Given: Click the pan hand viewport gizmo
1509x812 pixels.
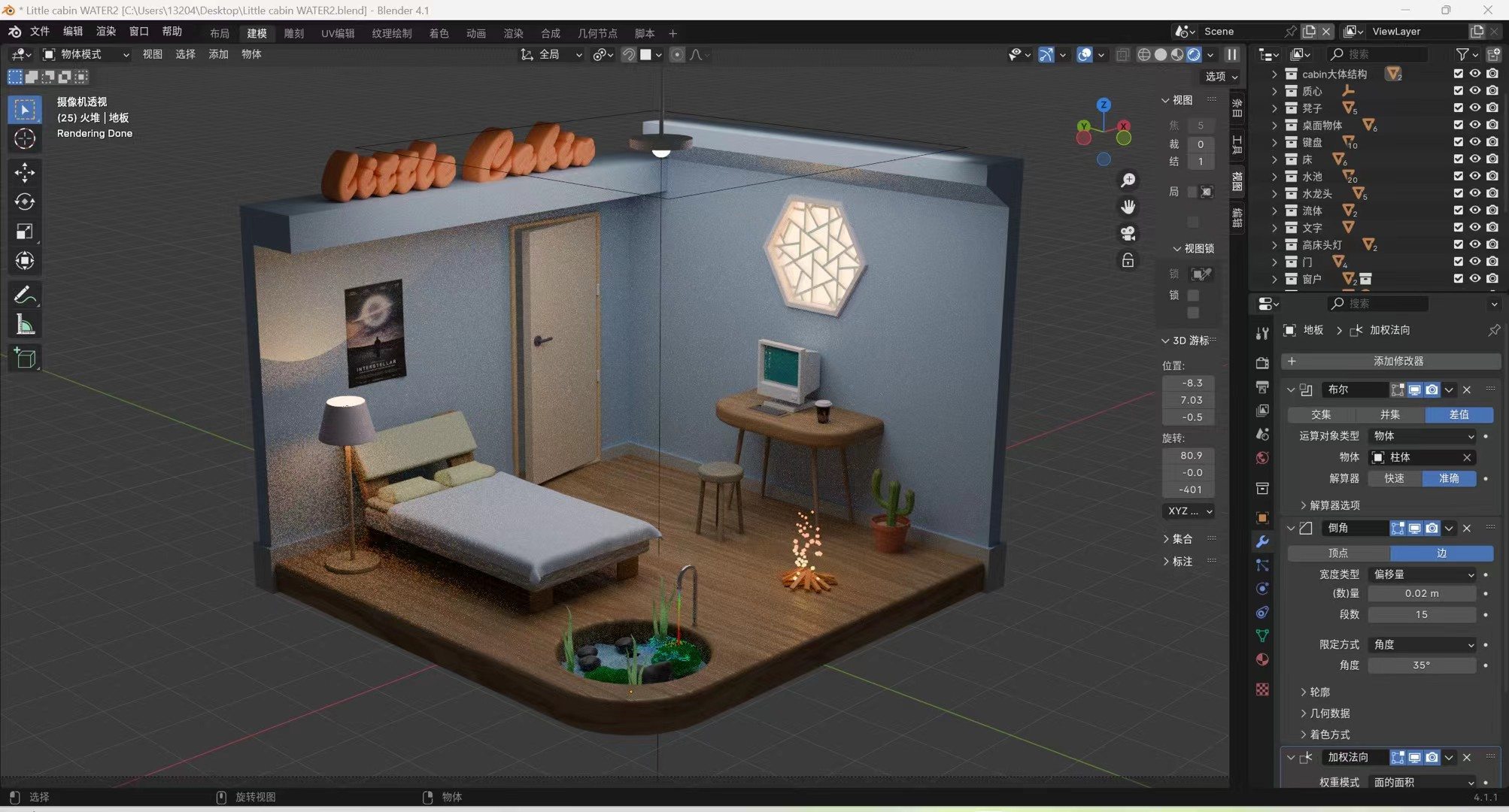Looking at the screenshot, I should click(x=1128, y=207).
